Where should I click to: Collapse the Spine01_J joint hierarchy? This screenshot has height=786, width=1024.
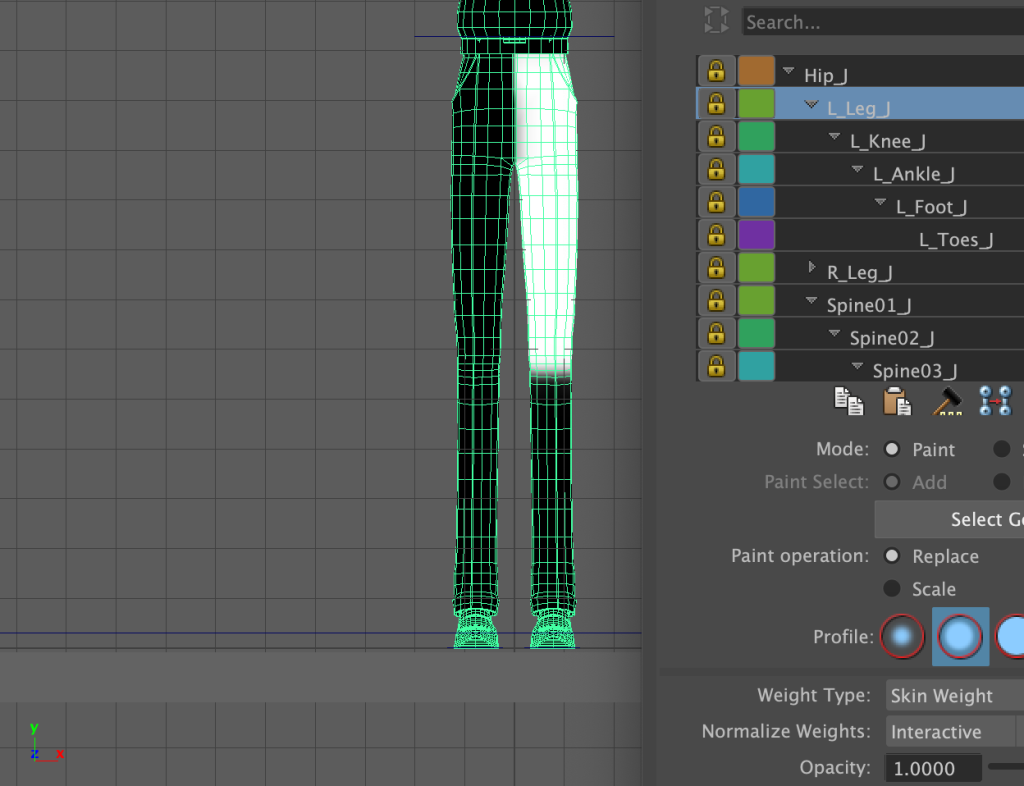[x=813, y=301]
